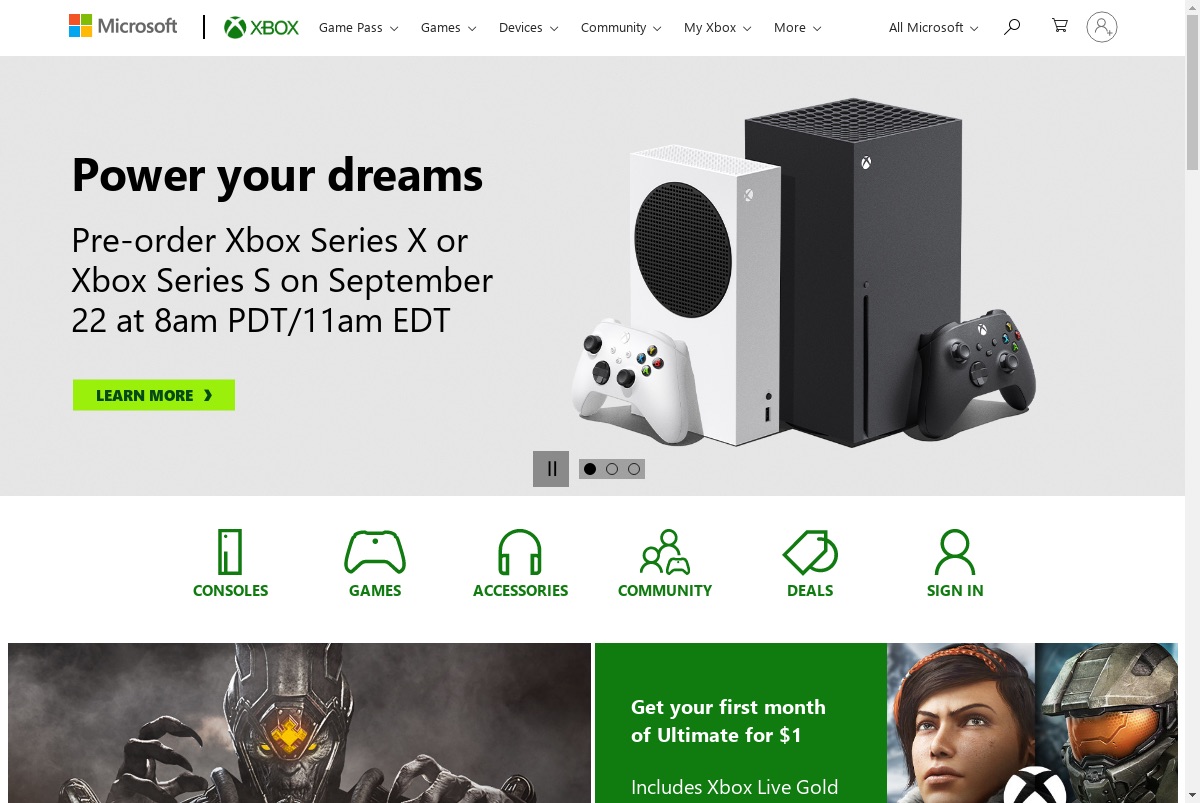
Task: Click the page vertical scrollbar
Action: click(1192, 401)
